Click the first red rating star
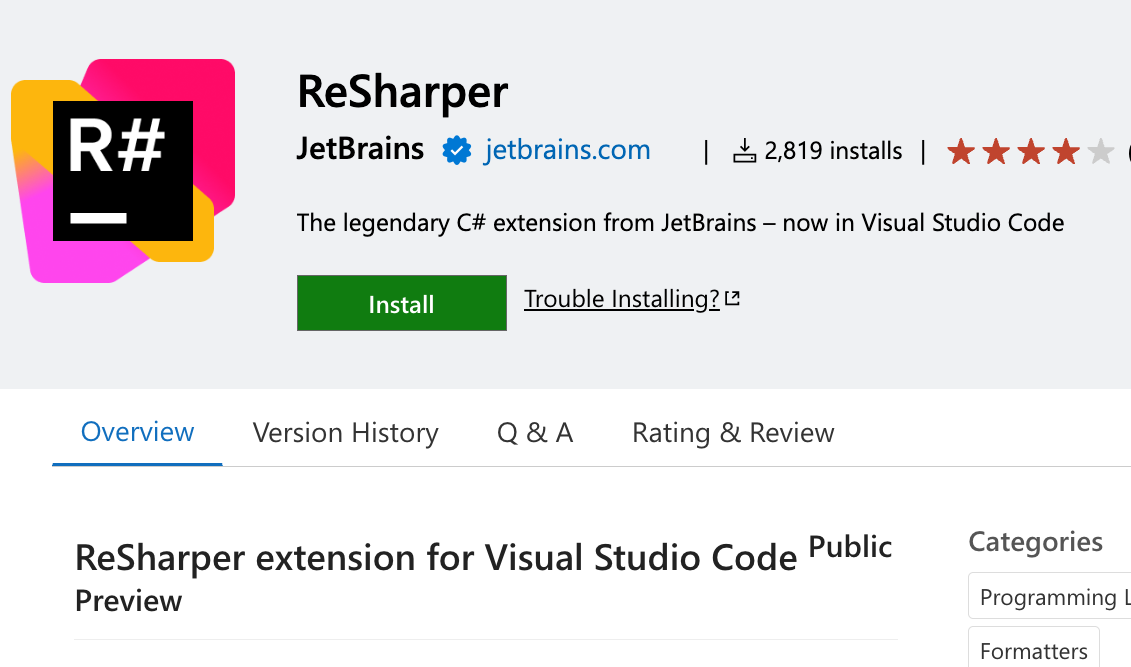The width and height of the screenshot is (1131, 667). (961, 151)
